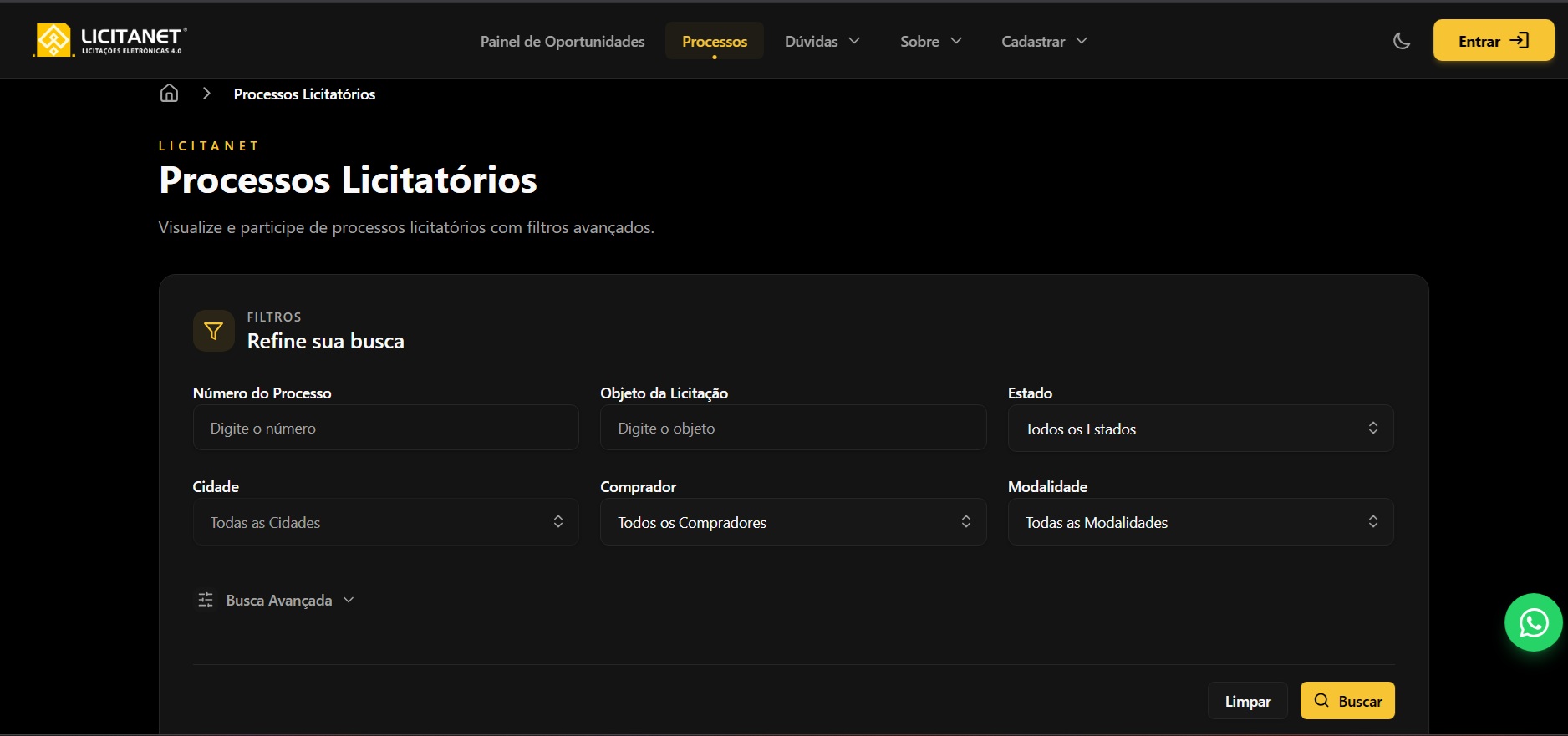This screenshot has height=736, width=1568.
Task: Click the Objeto da Licitação input
Action: [x=792, y=429]
